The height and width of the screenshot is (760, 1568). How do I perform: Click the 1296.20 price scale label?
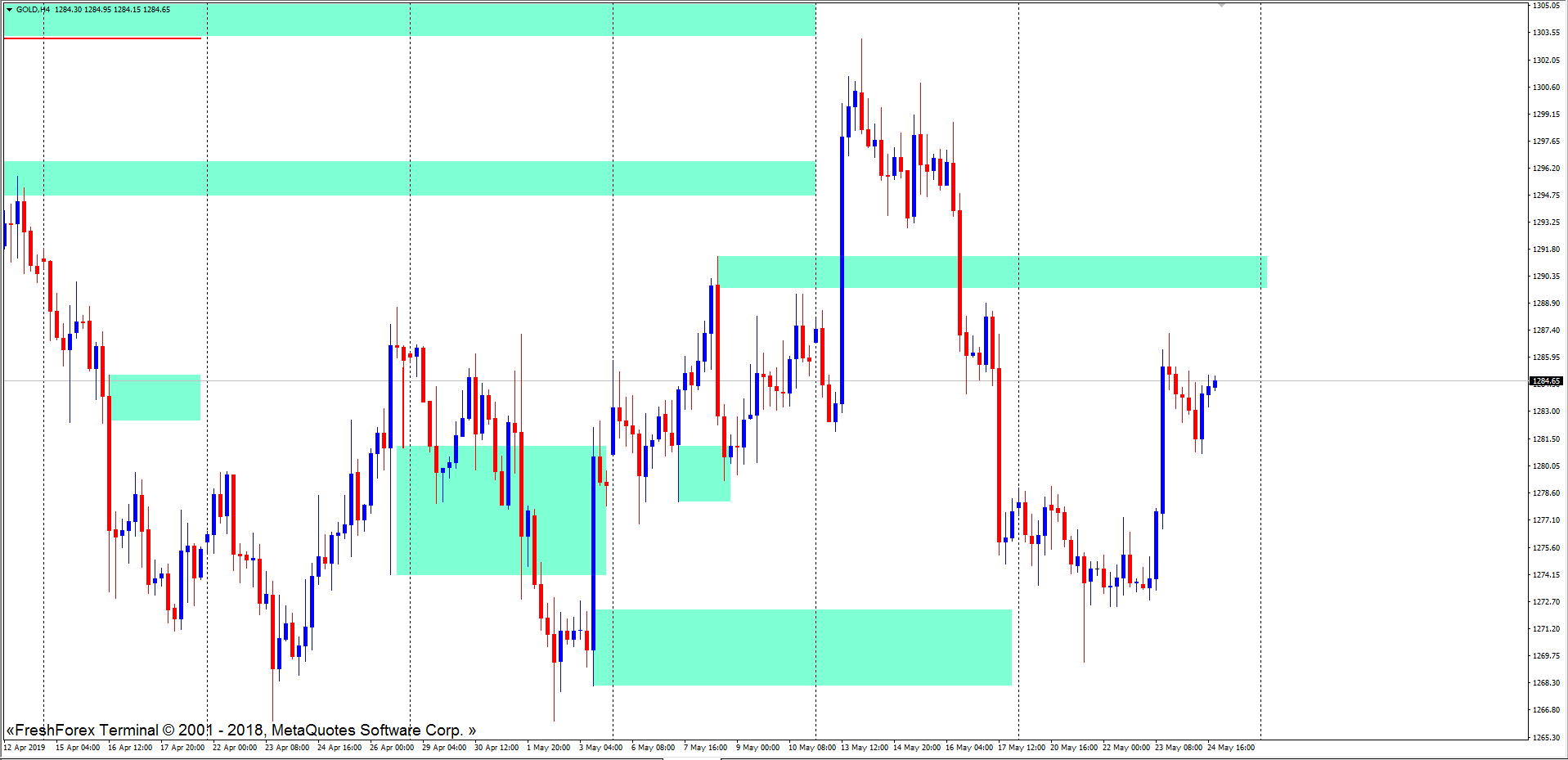(1546, 169)
